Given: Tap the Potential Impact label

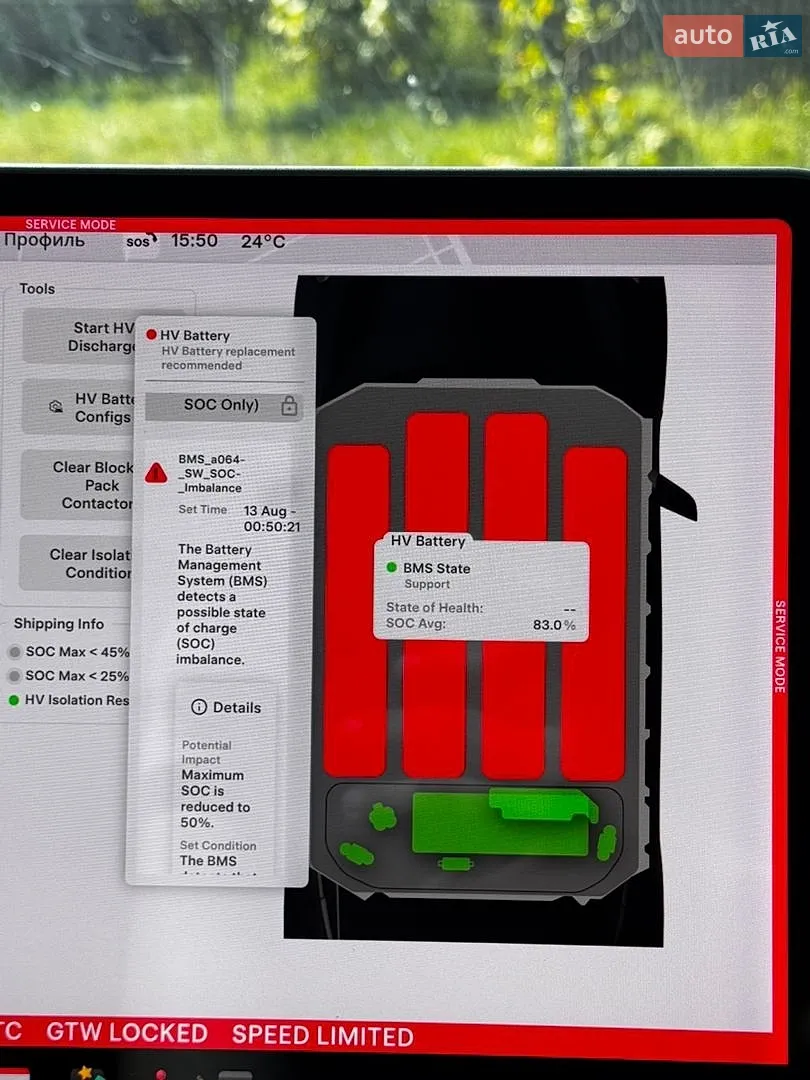Looking at the screenshot, I should 207,752.
